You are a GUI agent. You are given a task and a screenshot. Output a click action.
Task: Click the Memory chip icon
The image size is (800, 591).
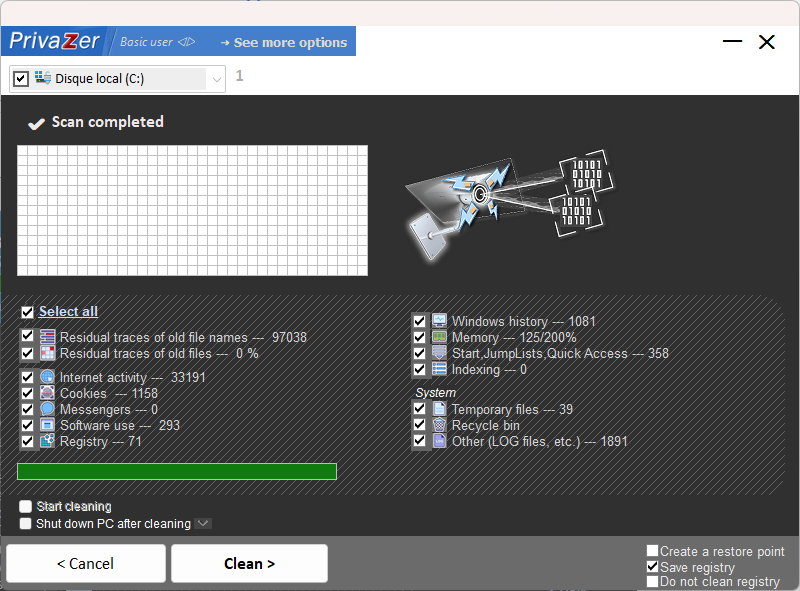pyautogui.click(x=439, y=337)
